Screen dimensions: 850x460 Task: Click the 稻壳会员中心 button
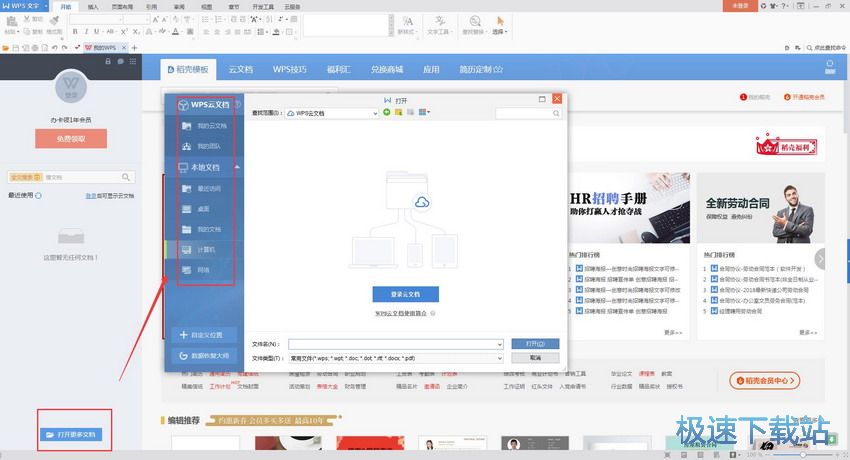pos(765,380)
